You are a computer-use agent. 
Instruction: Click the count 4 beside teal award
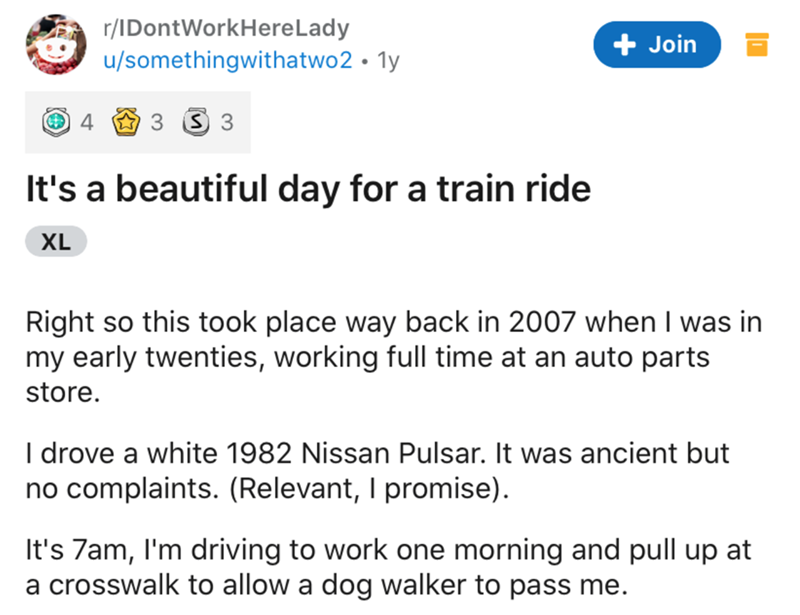(87, 122)
